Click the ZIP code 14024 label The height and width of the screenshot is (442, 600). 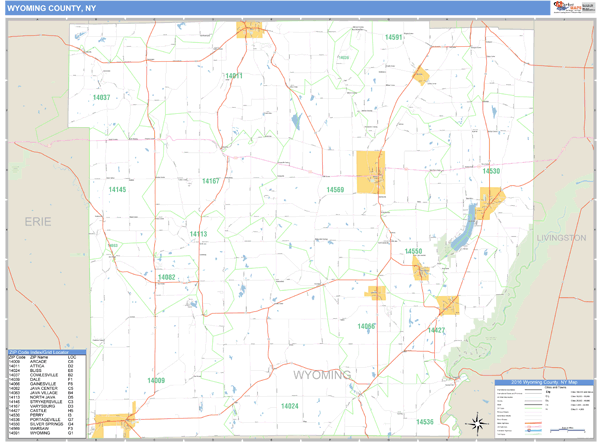(289, 406)
